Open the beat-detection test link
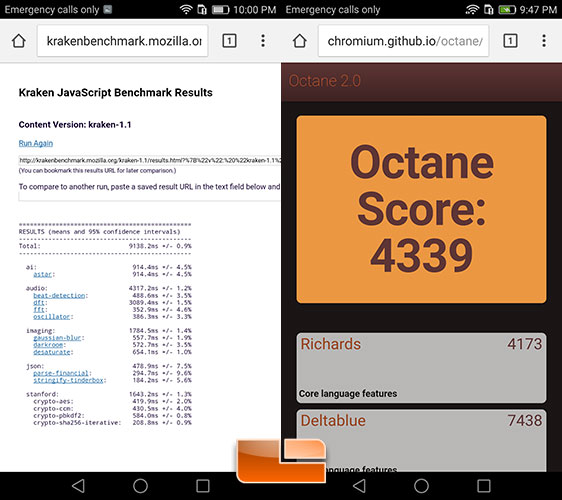Image resolution: width=562 pixels, height=500 pixels. 59,296
